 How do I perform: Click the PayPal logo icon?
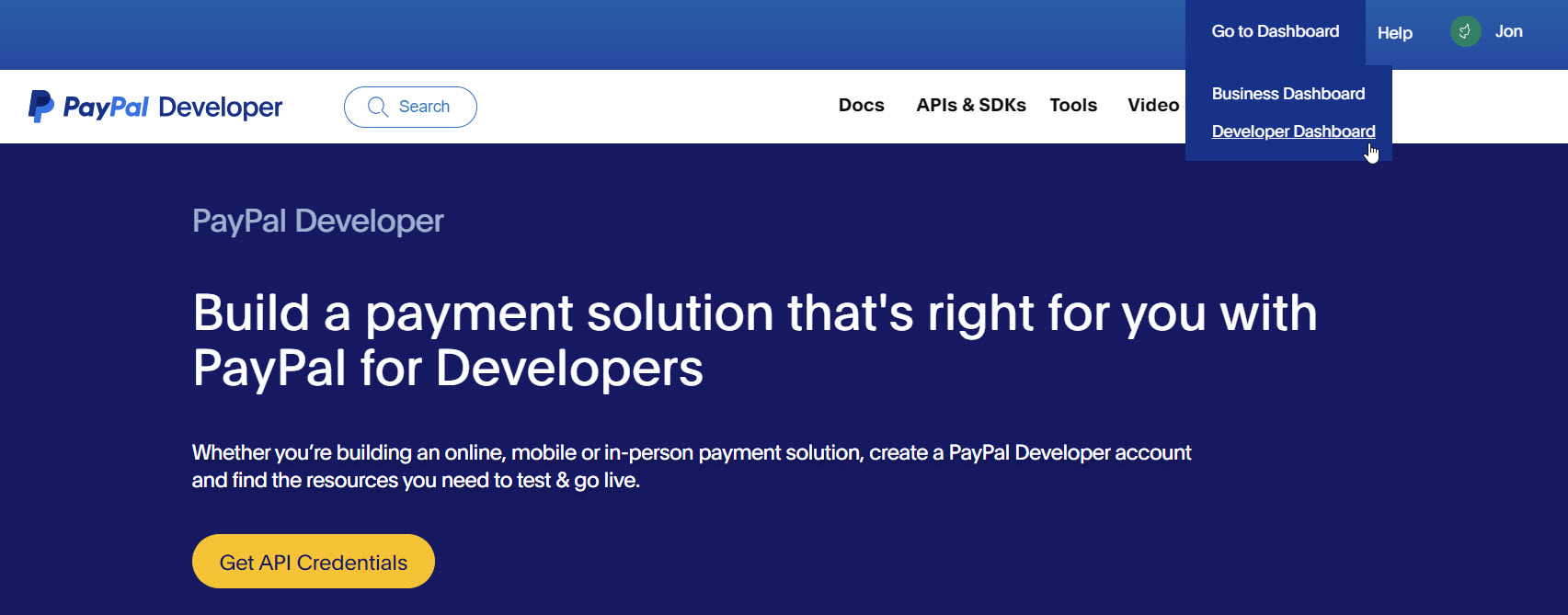tap(41, 106)
